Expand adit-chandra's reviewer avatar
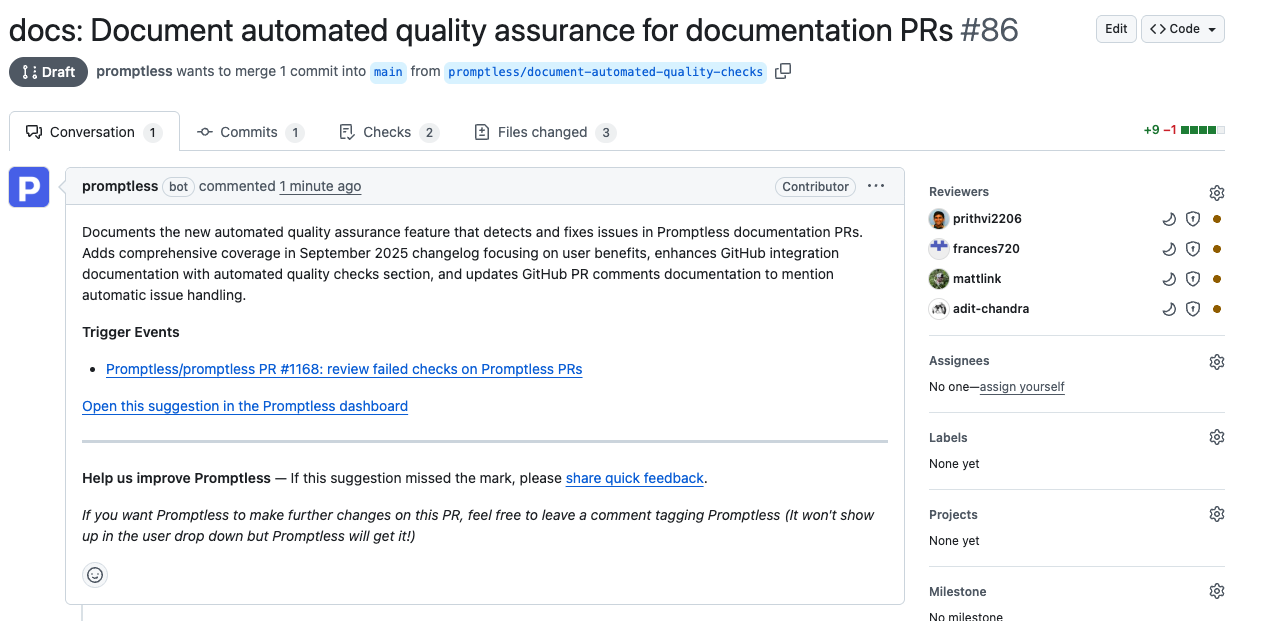 [x=938, y=308]
